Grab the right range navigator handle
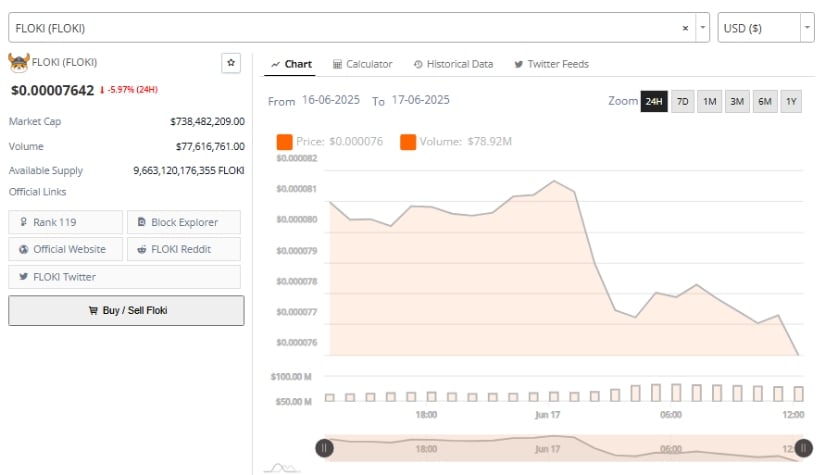825x475 pixels. click(803, 448)
